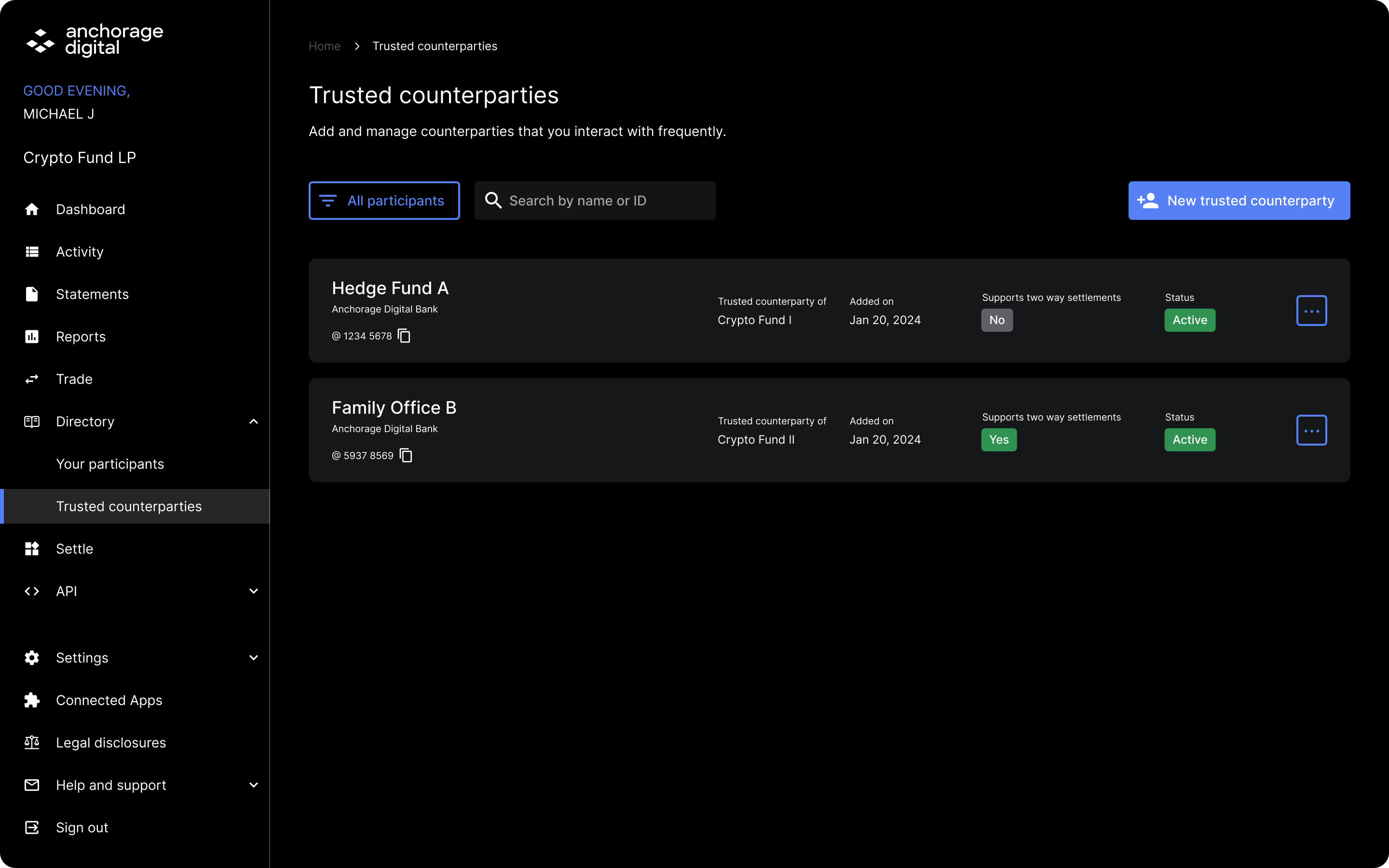Click Hedge Fund A's Jan 20, 2024 date
1389x868 pixels.
pos(885,320)
